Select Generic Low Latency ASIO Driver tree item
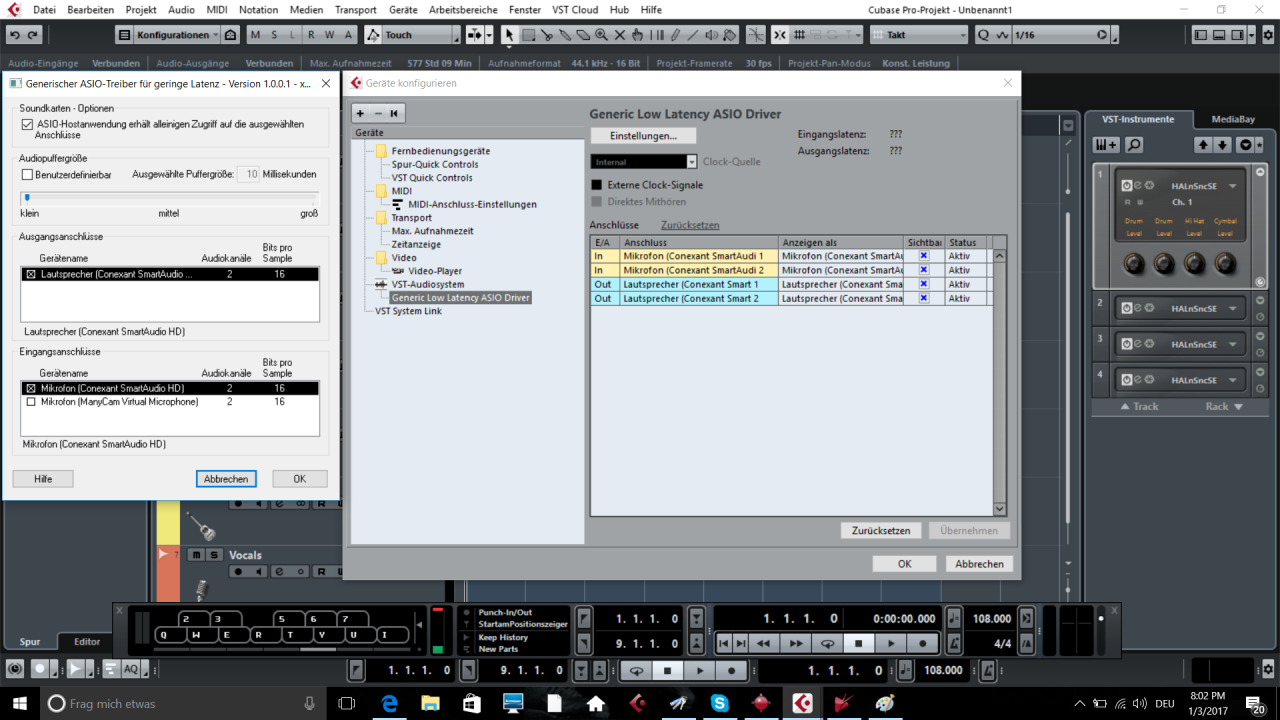The height and width of the screenshot is (720, 1280). coord(461,297)
